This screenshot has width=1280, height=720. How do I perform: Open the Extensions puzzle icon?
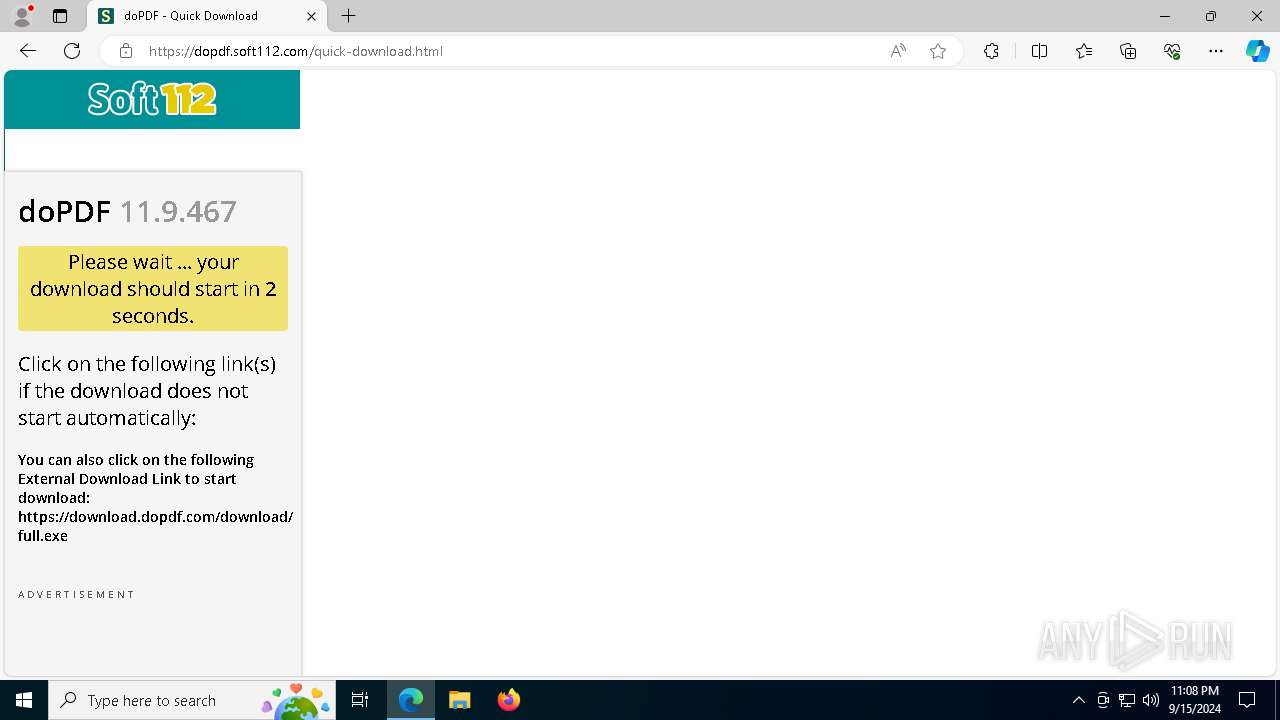pyautogui.click(x=991, y=51)
